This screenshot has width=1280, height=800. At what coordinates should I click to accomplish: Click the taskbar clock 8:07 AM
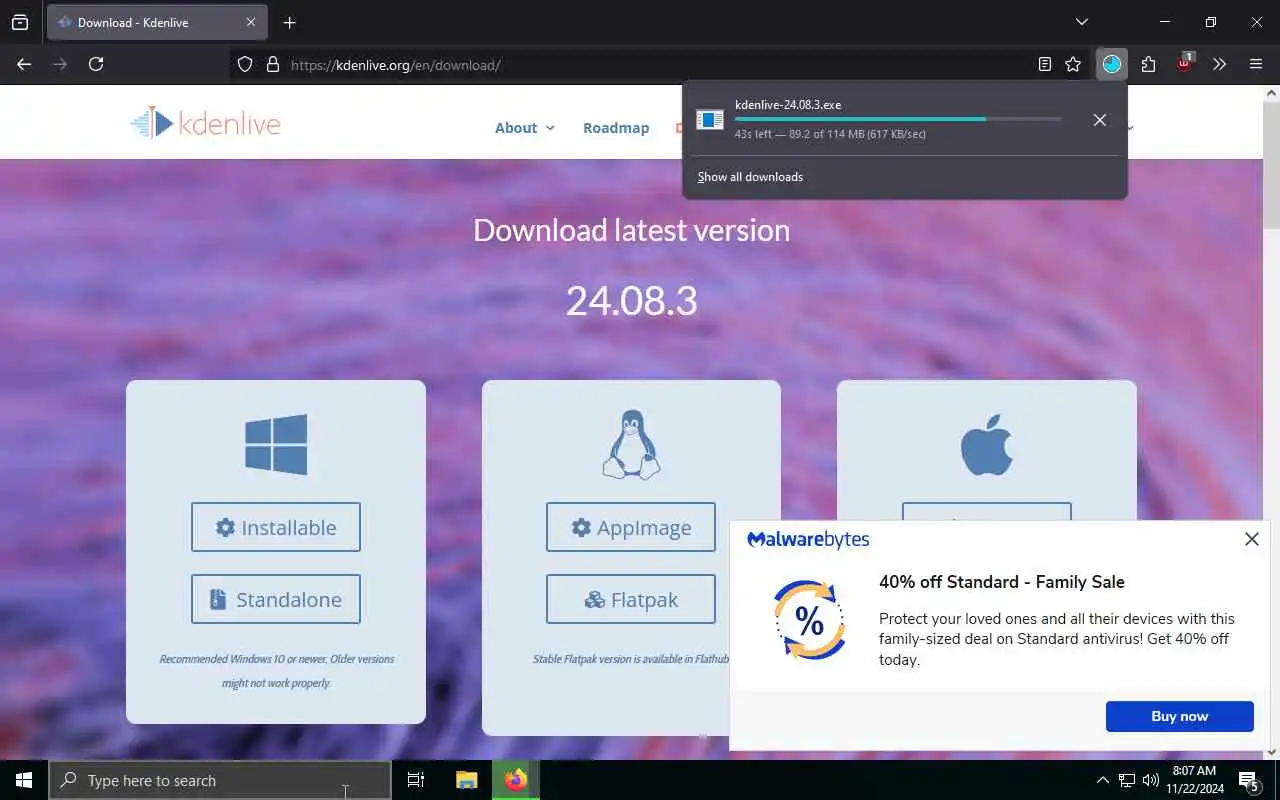click(1194, 780)
